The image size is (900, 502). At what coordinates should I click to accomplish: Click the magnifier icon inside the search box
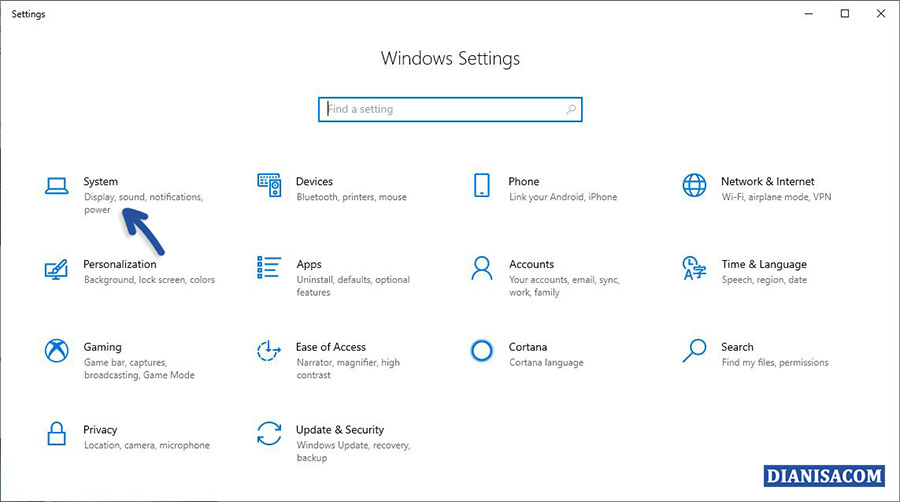[571, 109]
